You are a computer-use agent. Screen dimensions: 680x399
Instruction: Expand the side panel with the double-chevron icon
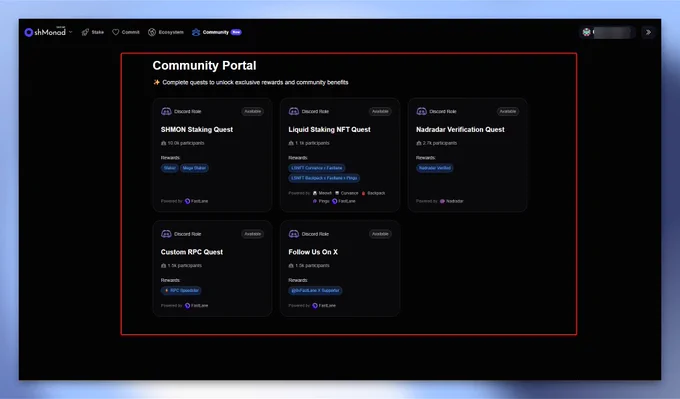(x=648, y=32)
